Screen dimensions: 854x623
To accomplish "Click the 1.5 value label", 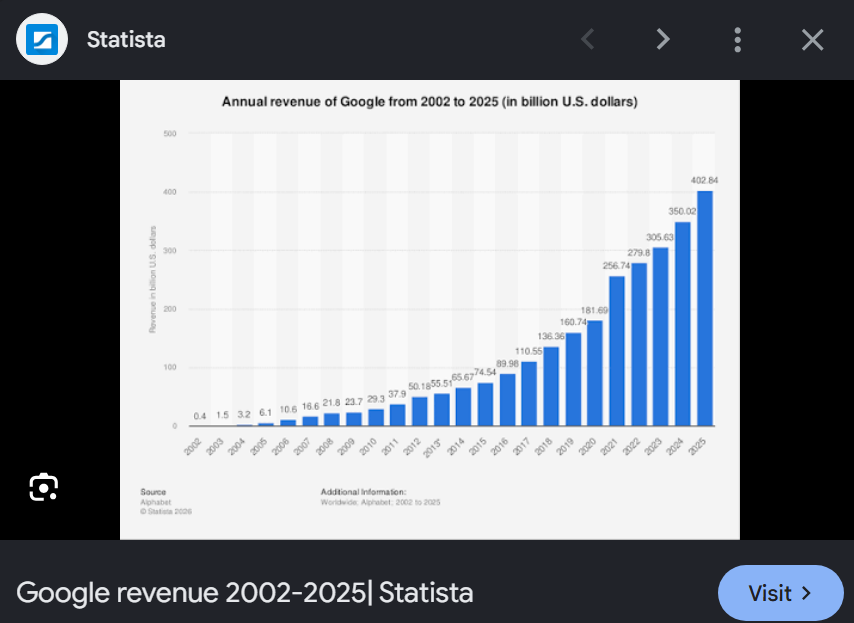I will 222,416.
